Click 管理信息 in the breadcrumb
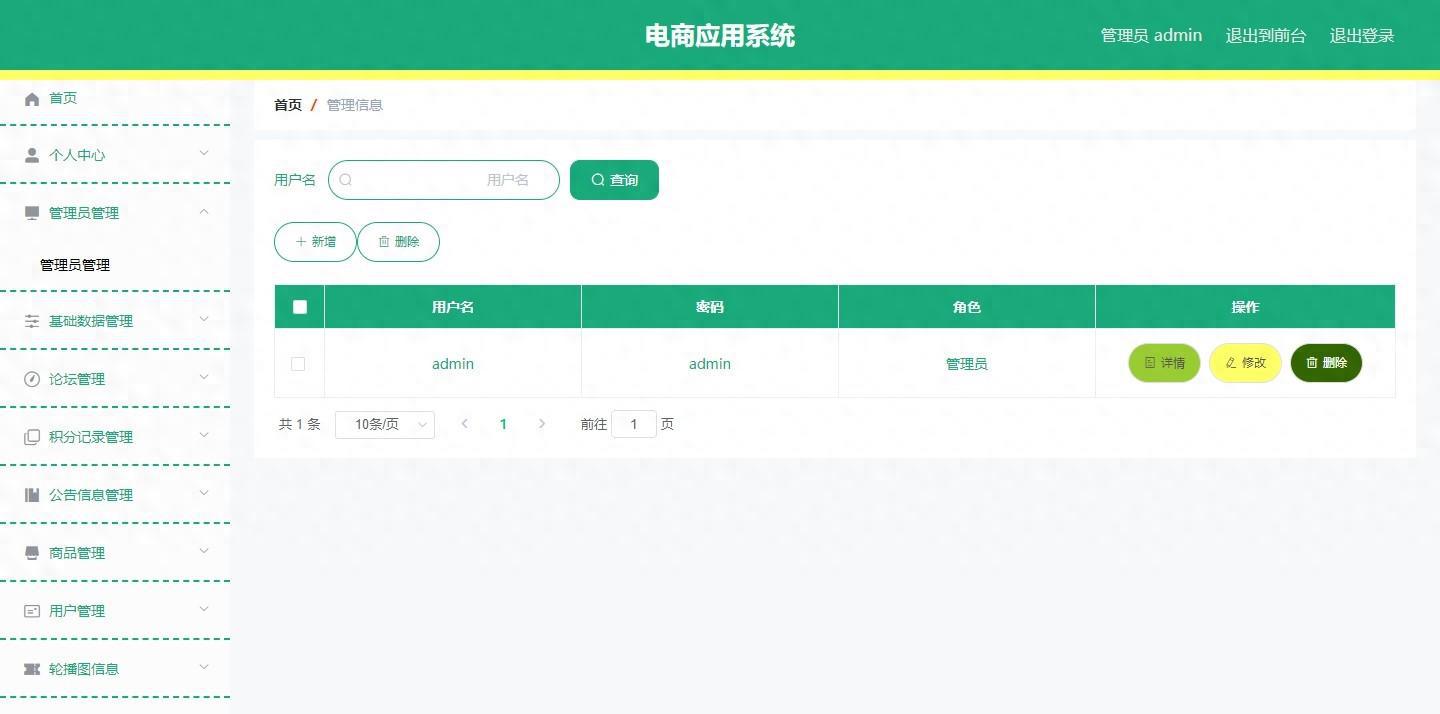 (355, 105)
